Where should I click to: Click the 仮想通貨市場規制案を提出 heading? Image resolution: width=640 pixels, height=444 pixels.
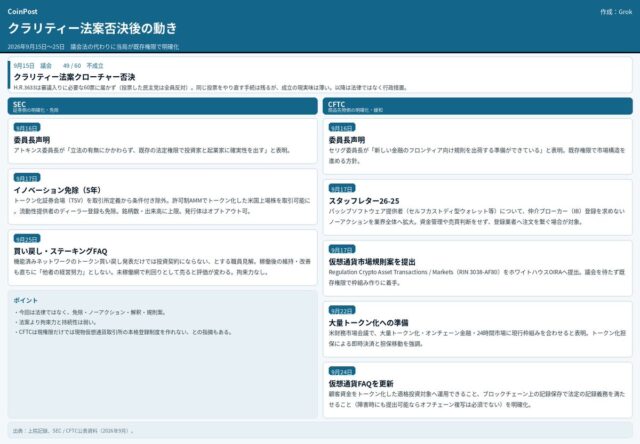point(372,262)
